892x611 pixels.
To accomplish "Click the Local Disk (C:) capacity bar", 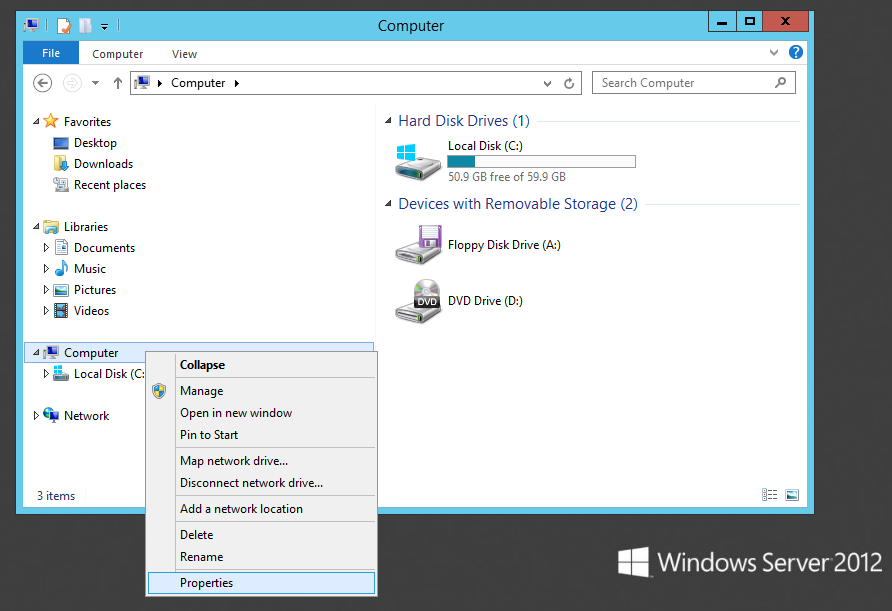I will (x=542, y=162).
